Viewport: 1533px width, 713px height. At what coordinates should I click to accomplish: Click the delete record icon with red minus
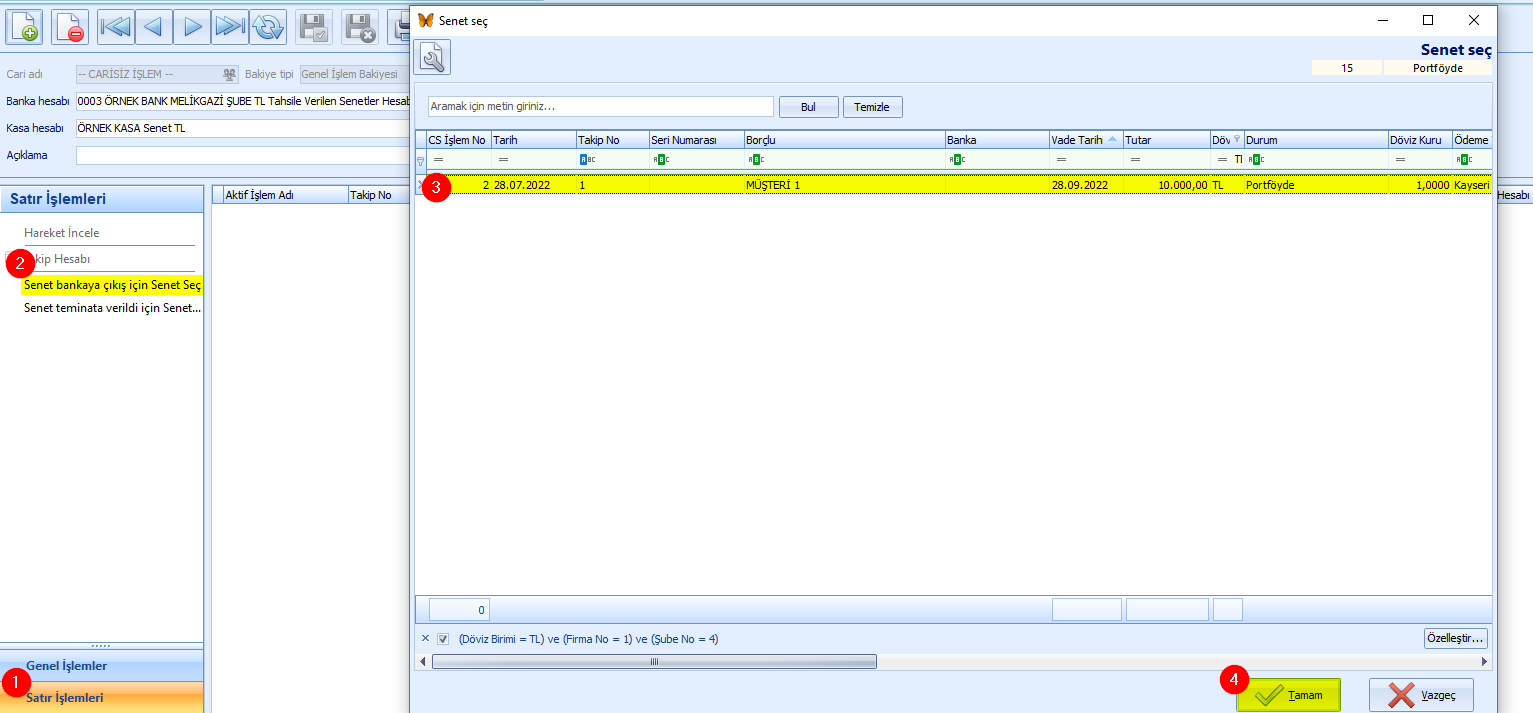pyautogui.click(x=70, y=27)
